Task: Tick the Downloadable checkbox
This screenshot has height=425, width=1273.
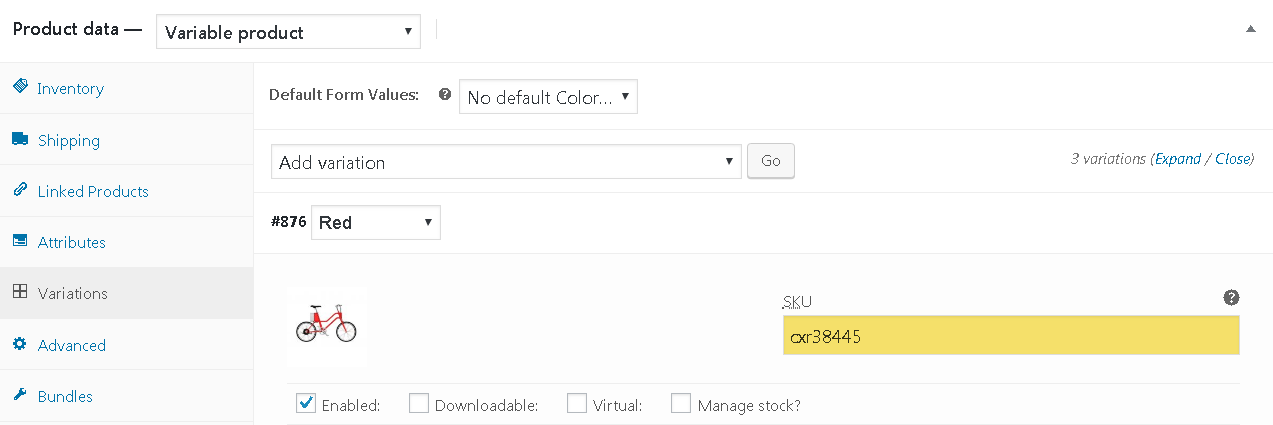Action: 419,404
